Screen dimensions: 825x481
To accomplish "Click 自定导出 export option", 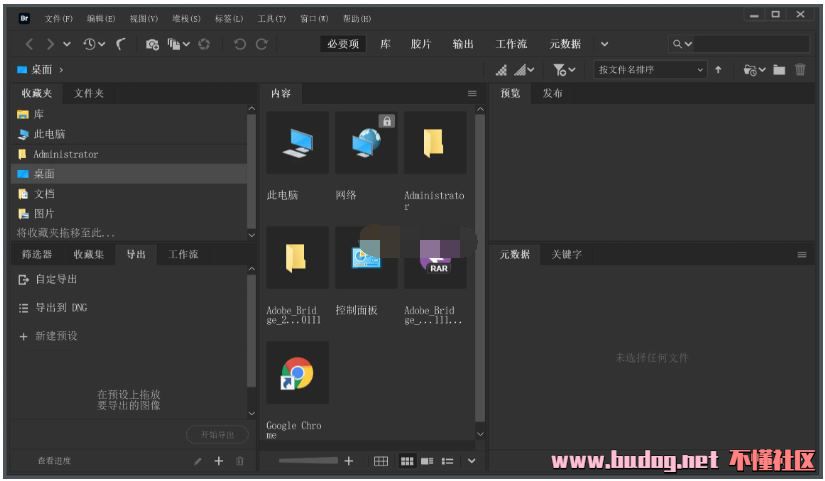I will [47, 279].
